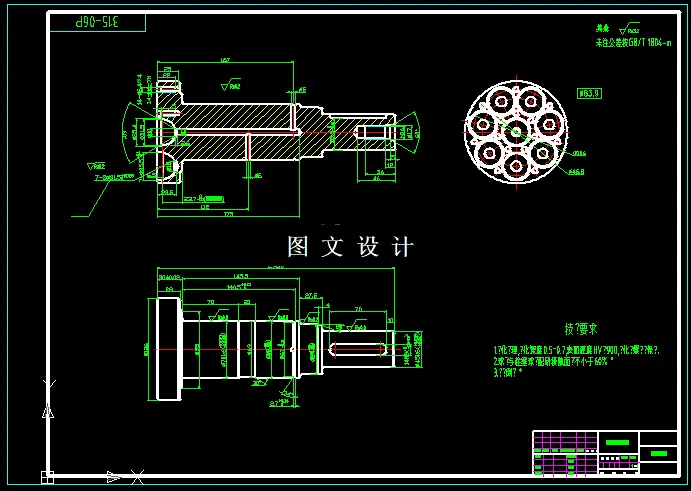Select the 145.5 dimension on lower shaft view
This screenshot has height=491, width=691.
click(x=241, y=276)
